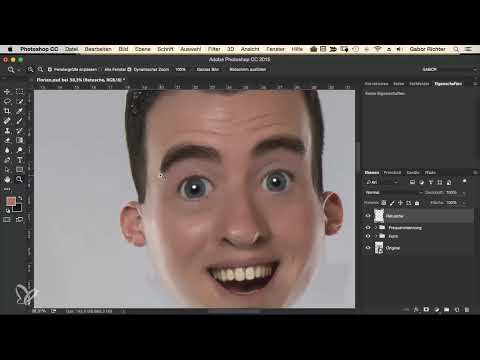
Task: Select the Move tool
Action: tap(7, 91)
